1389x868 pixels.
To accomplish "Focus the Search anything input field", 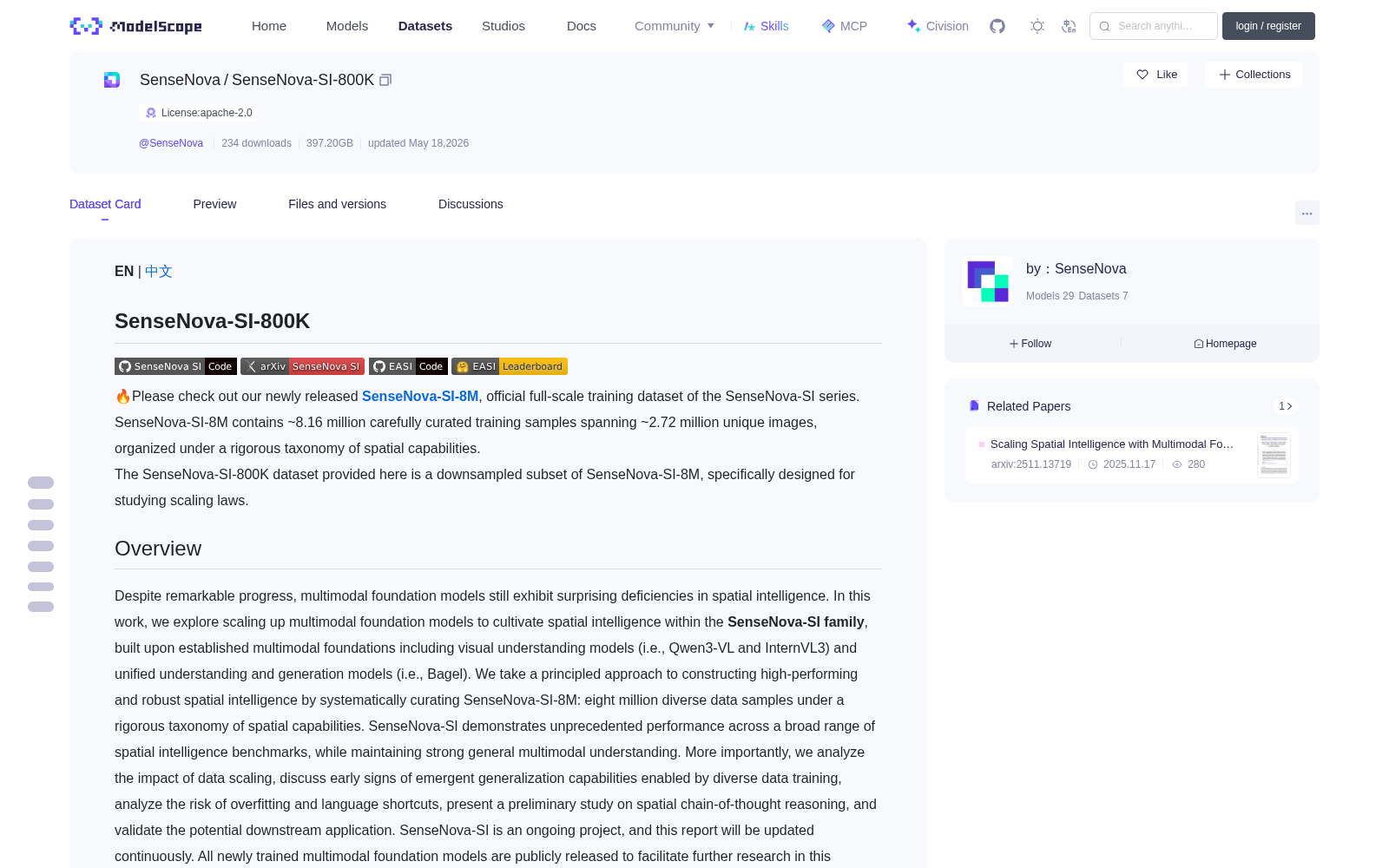I will point(1154,26).
